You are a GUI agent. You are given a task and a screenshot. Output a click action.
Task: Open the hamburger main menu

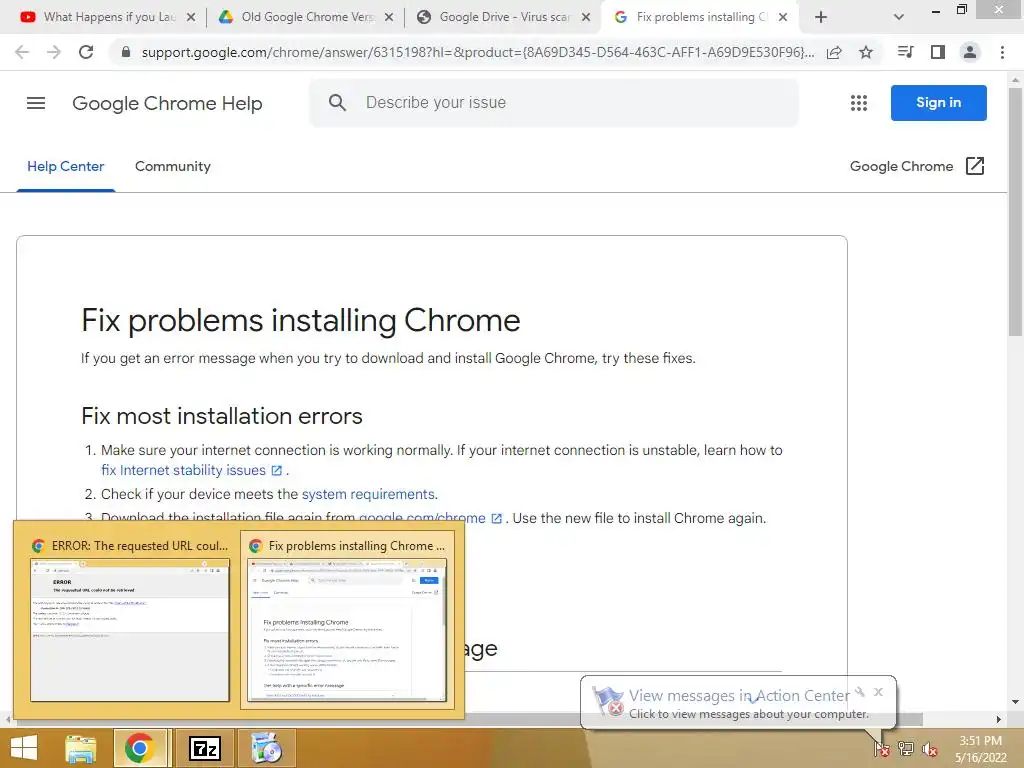tap(36, 103)
